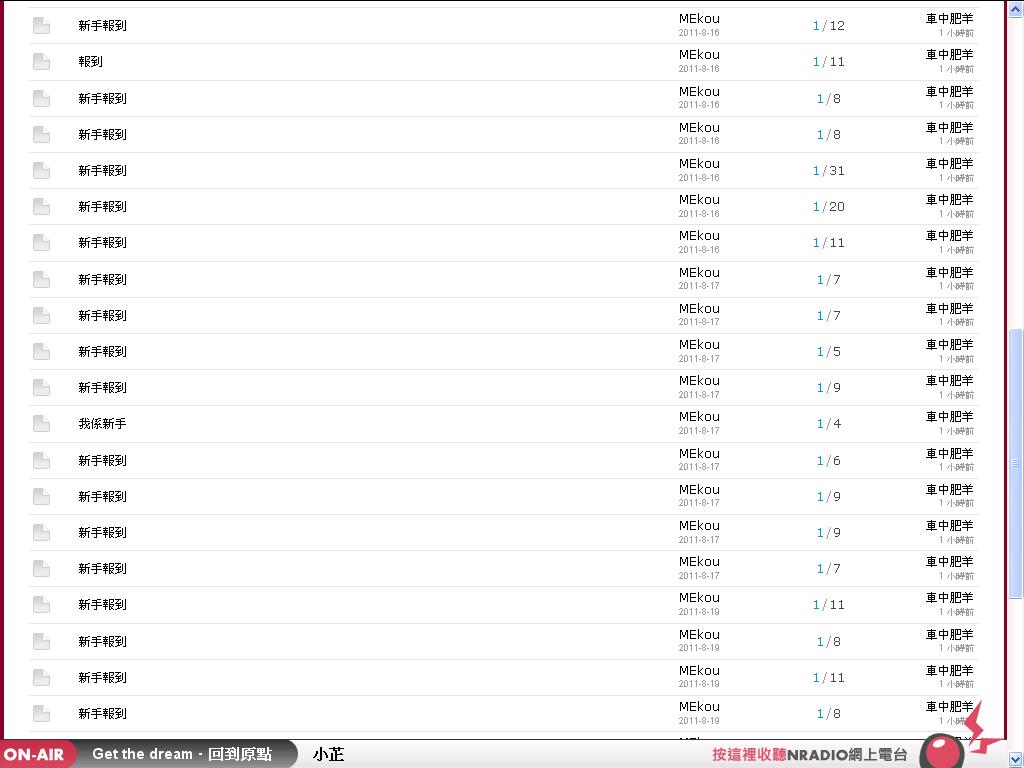This screenshot has width=1024, height=768.
Task: Click 按這裡收聽NRADIO網上電台 link
Action: point(809,755)
